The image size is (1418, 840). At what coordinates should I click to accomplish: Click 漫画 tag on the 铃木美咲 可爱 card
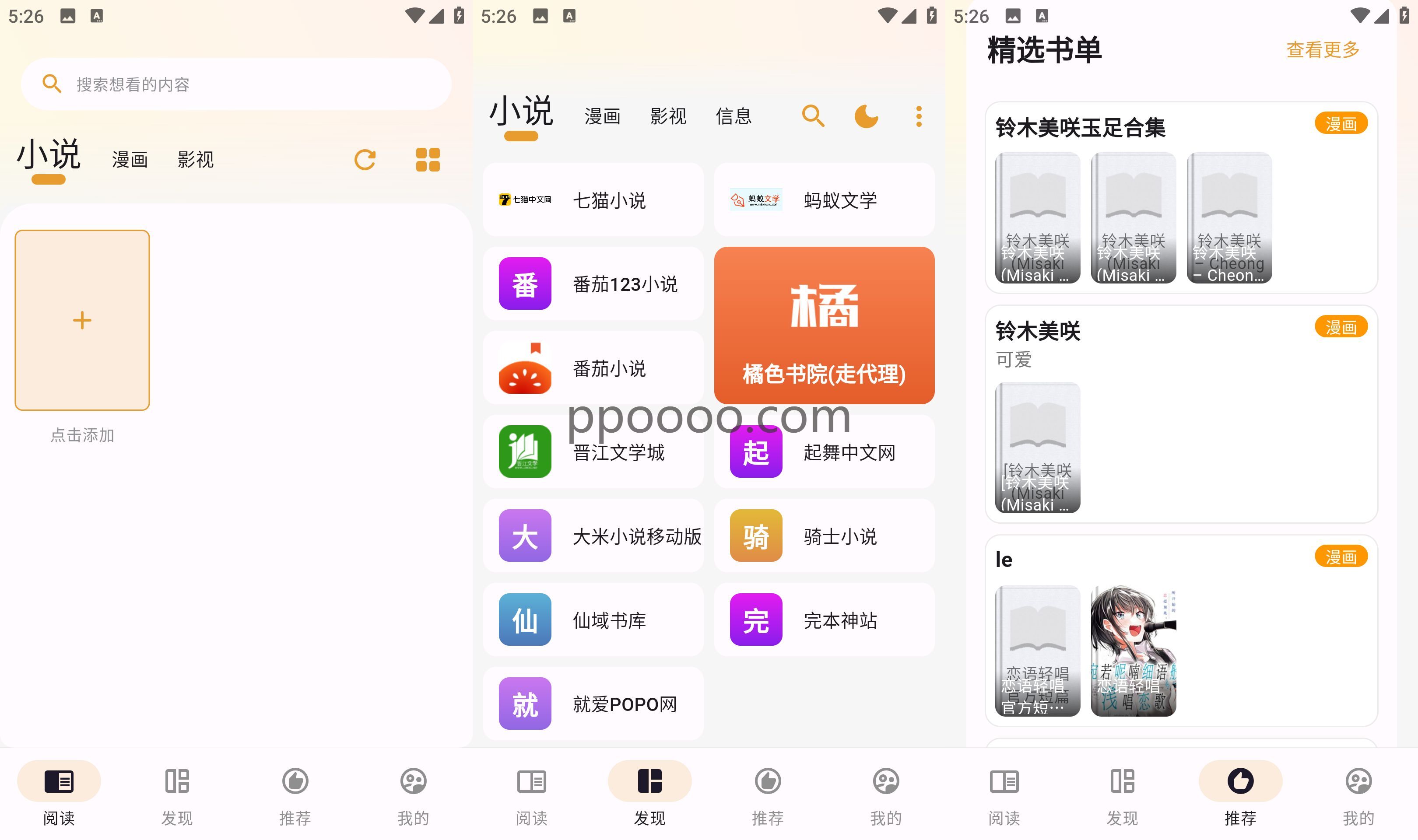click(1341, 327)
